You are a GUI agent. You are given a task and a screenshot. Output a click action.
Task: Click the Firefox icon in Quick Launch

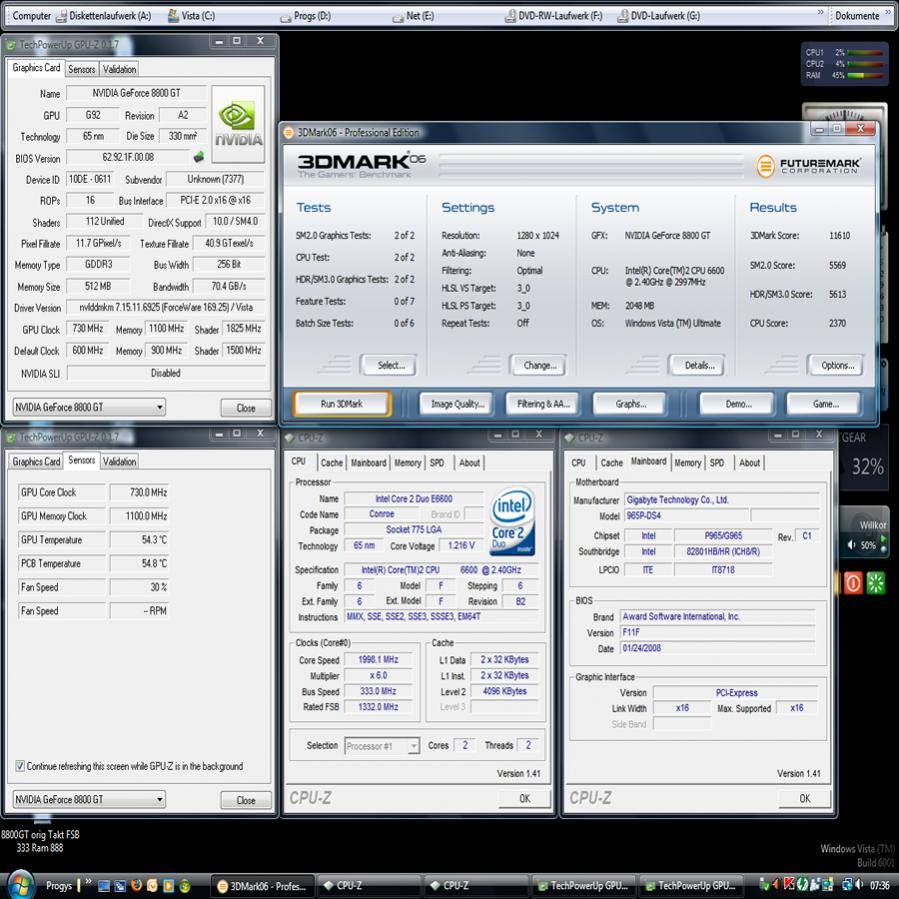tap(136, 885)
